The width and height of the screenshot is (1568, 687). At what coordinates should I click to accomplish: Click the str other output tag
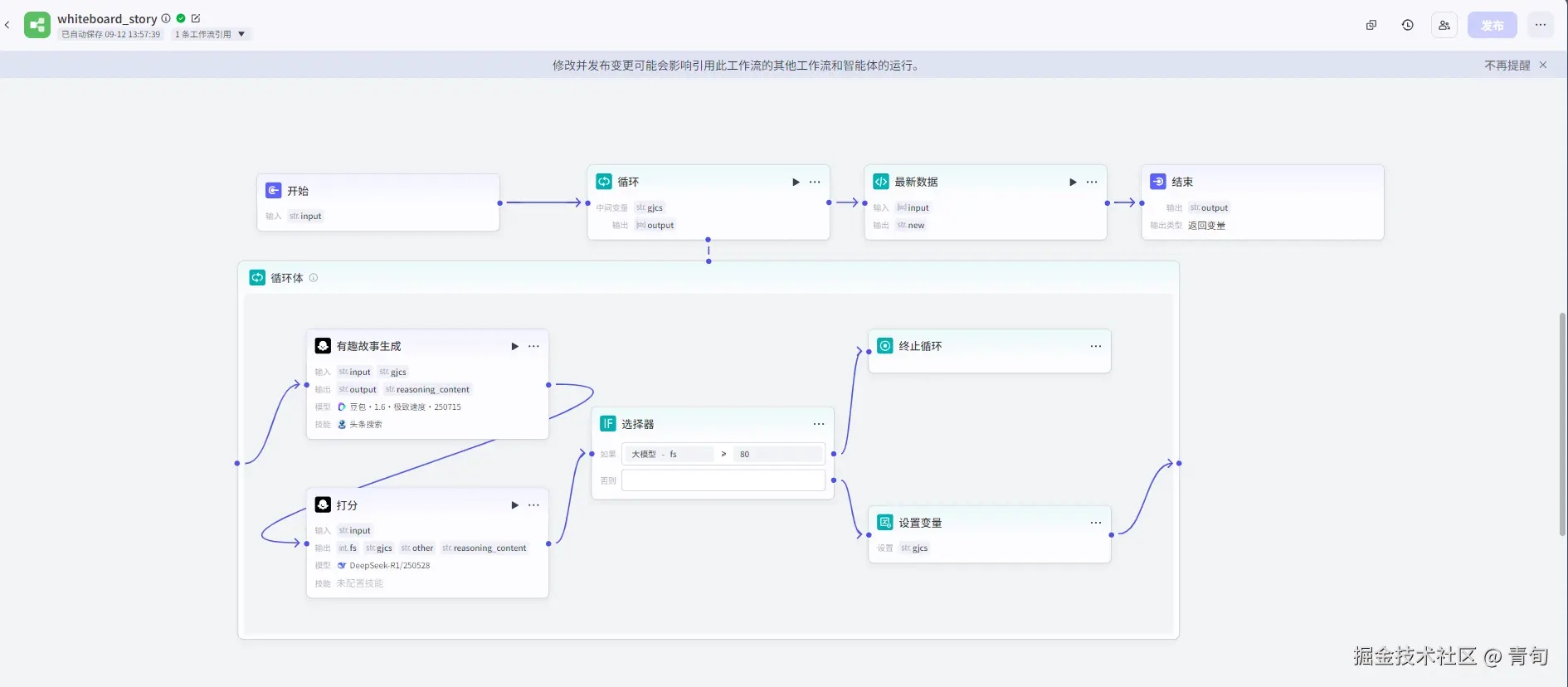click(417, 548)
